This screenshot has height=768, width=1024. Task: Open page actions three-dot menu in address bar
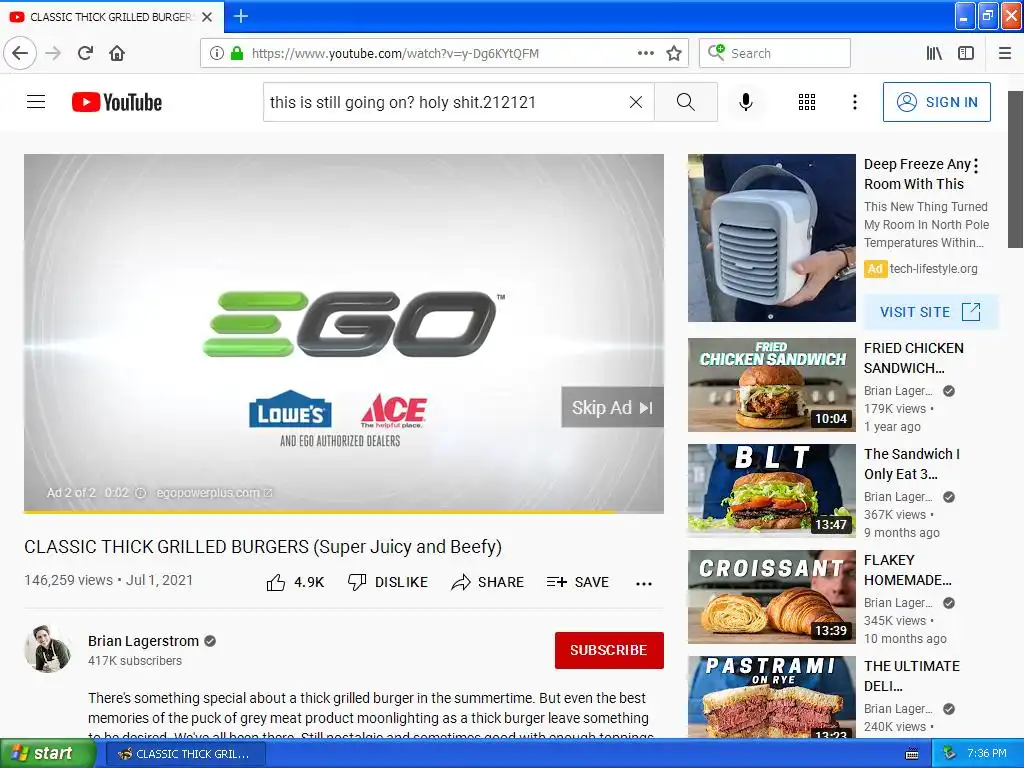[x=645, y=53]
